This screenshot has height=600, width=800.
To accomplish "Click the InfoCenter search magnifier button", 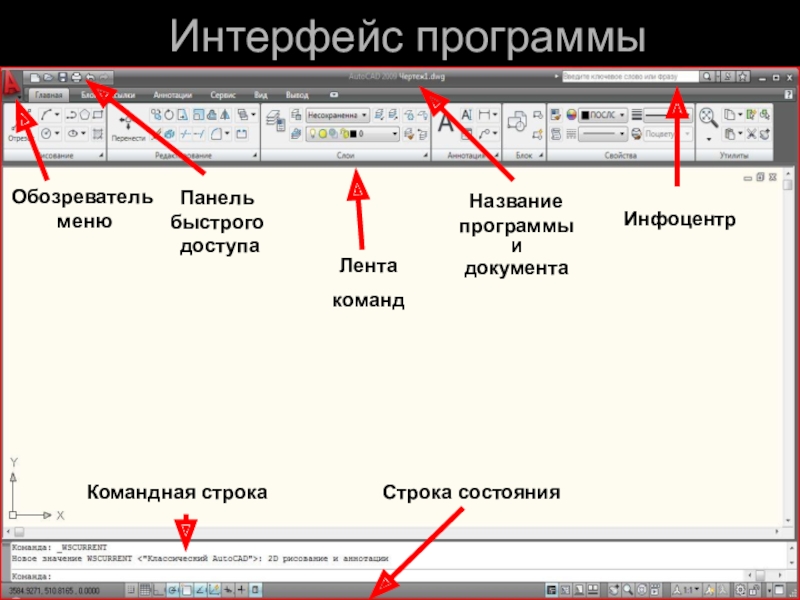I will 707,77.
